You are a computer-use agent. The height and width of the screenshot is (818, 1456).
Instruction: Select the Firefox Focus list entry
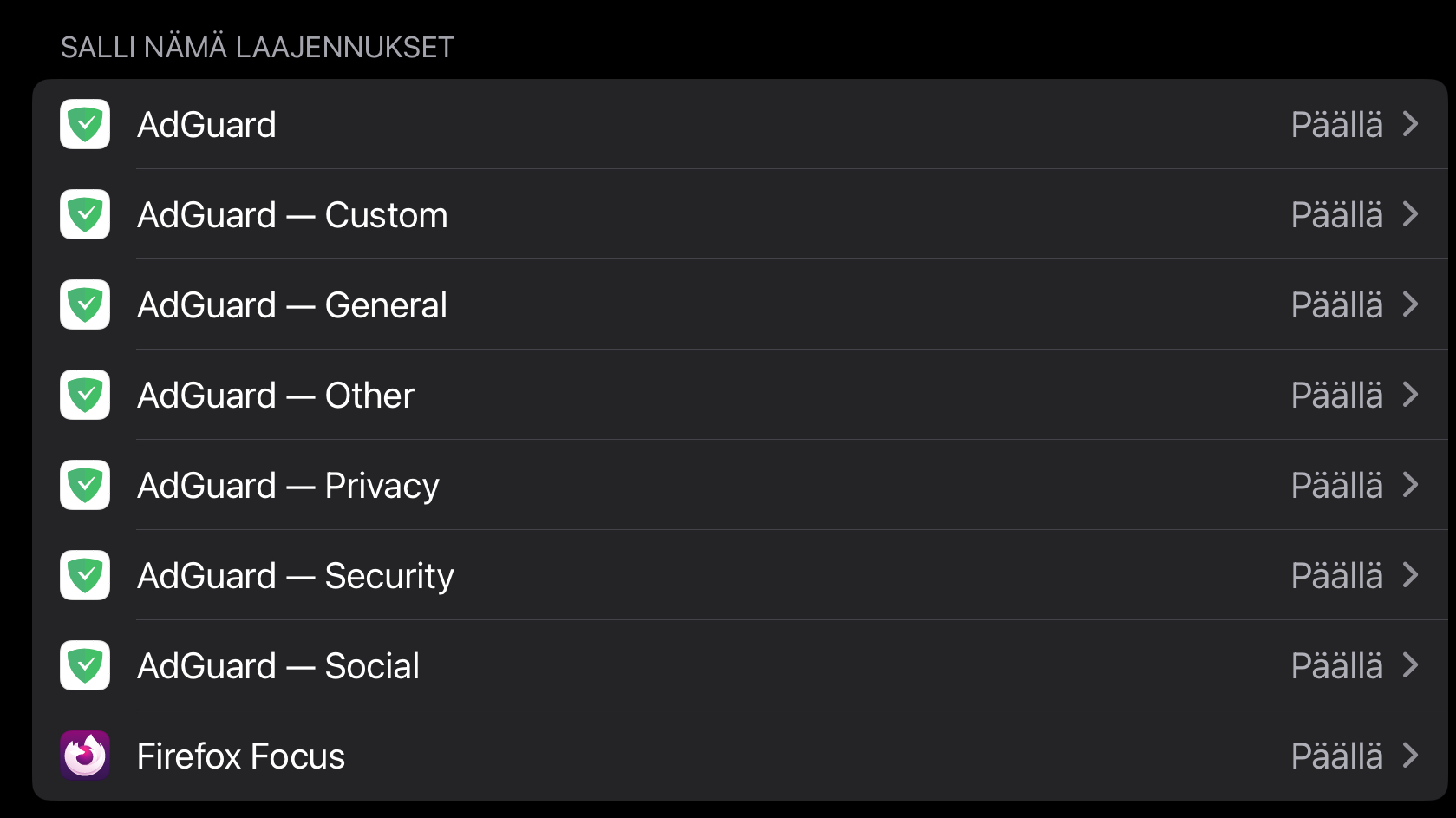coord(241,756)
